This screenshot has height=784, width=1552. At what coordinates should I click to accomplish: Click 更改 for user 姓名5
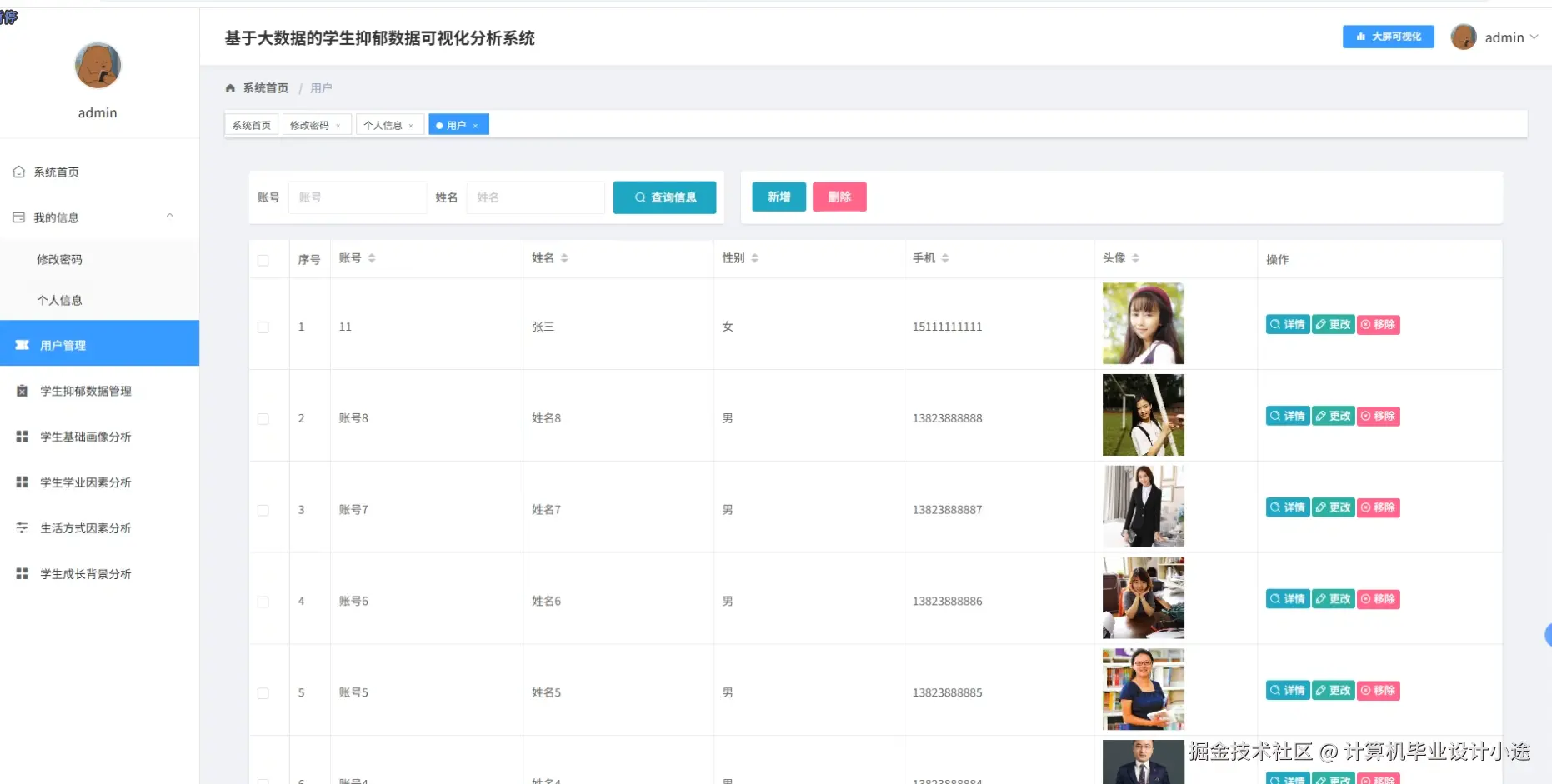tap(1334, 691)
